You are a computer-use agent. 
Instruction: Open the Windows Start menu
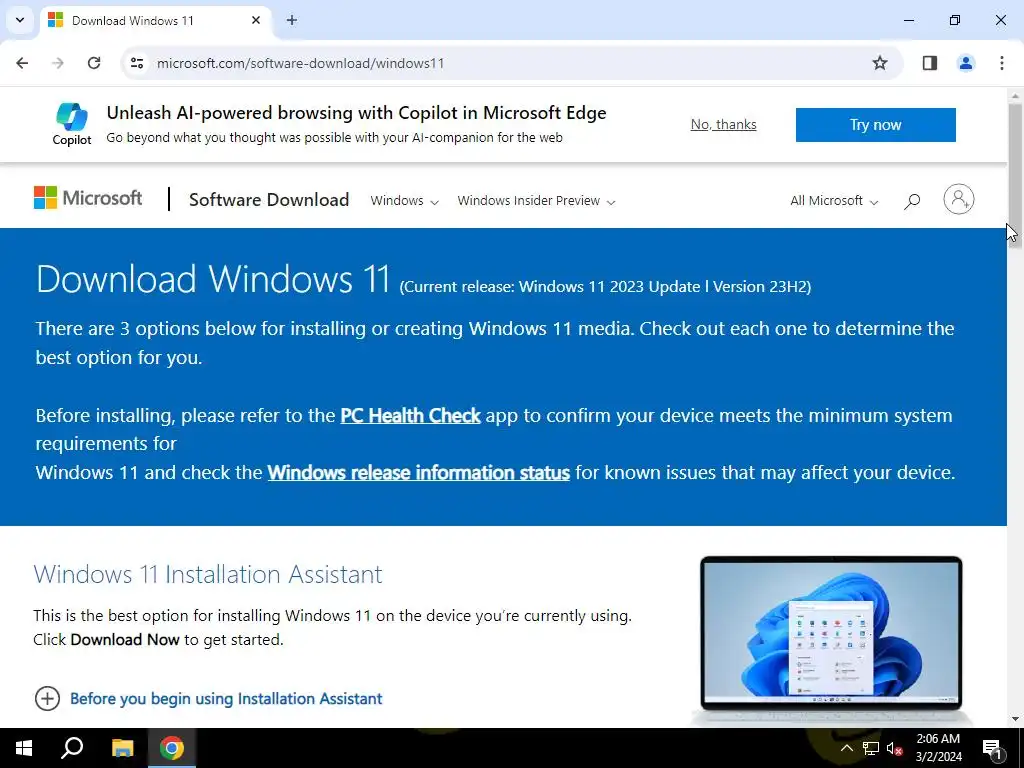coord(24,748)
